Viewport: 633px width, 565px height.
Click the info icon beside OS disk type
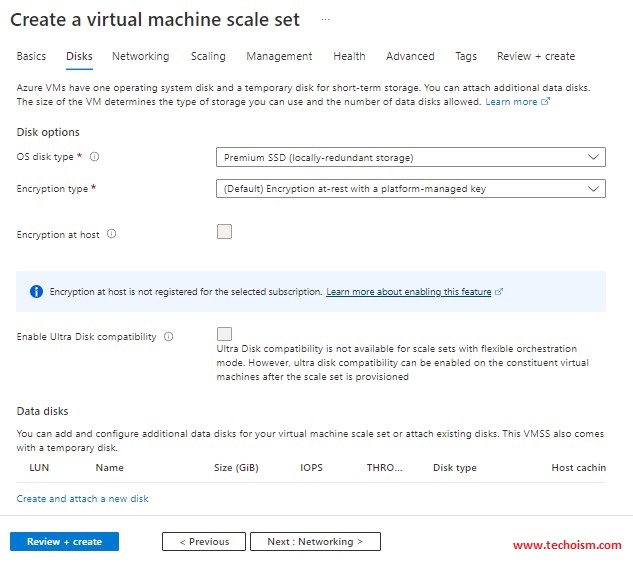tap(94, 157)
